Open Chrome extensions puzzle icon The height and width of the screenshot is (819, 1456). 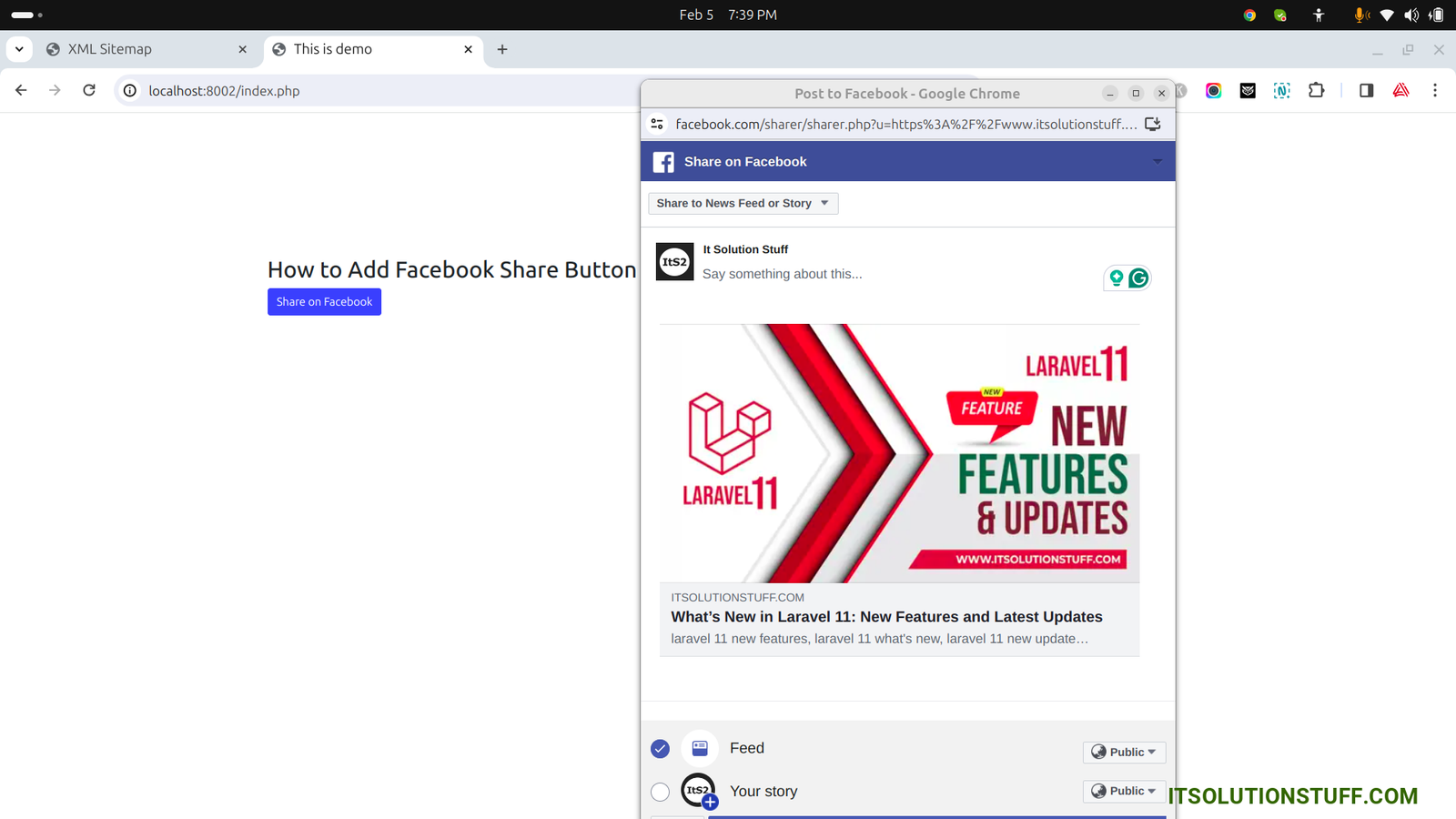click(1316, 90)
